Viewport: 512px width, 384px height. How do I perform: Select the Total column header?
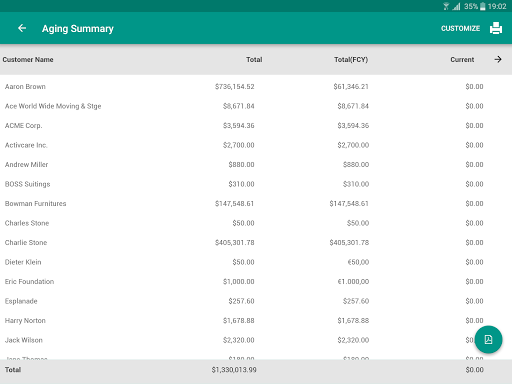click(x=254, y=60)
